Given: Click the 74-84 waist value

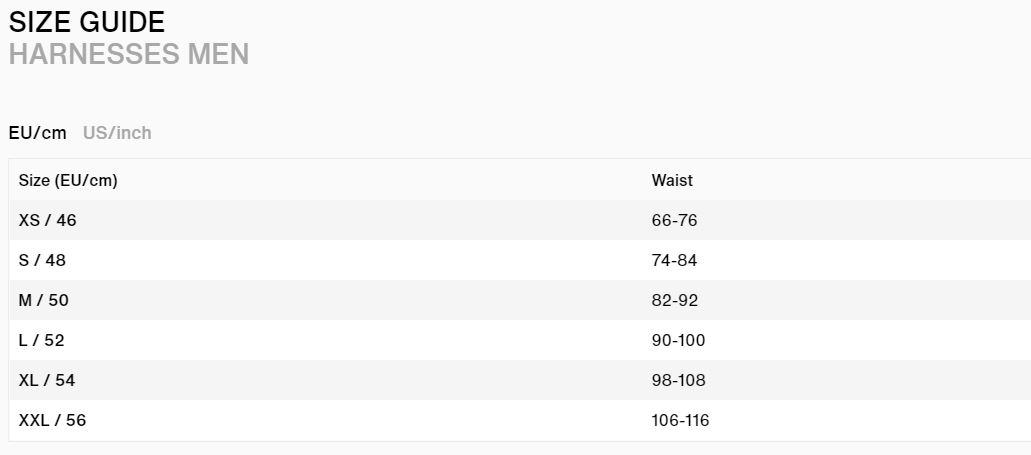Looking at the screenshot, I should (x=674, y=260).
